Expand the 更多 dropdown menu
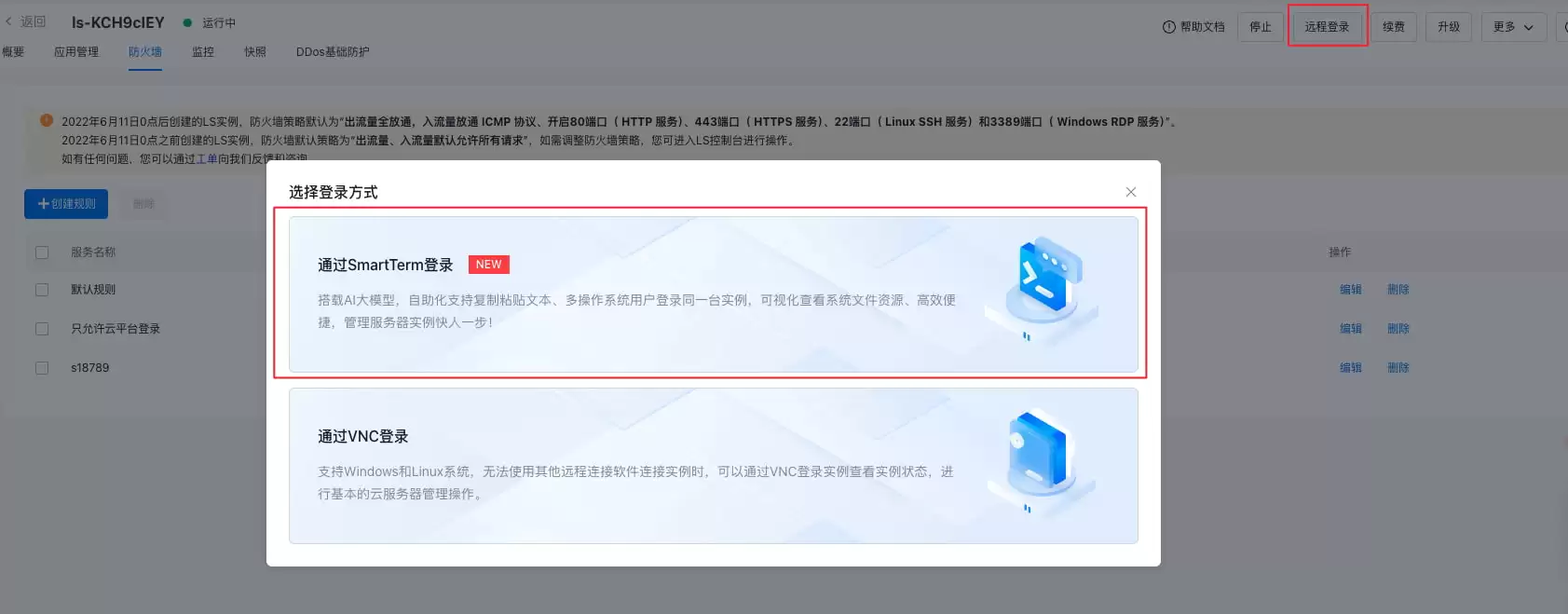This screenshot has width=1568, height=614. pyautogui.click(x=1513, y=27)
